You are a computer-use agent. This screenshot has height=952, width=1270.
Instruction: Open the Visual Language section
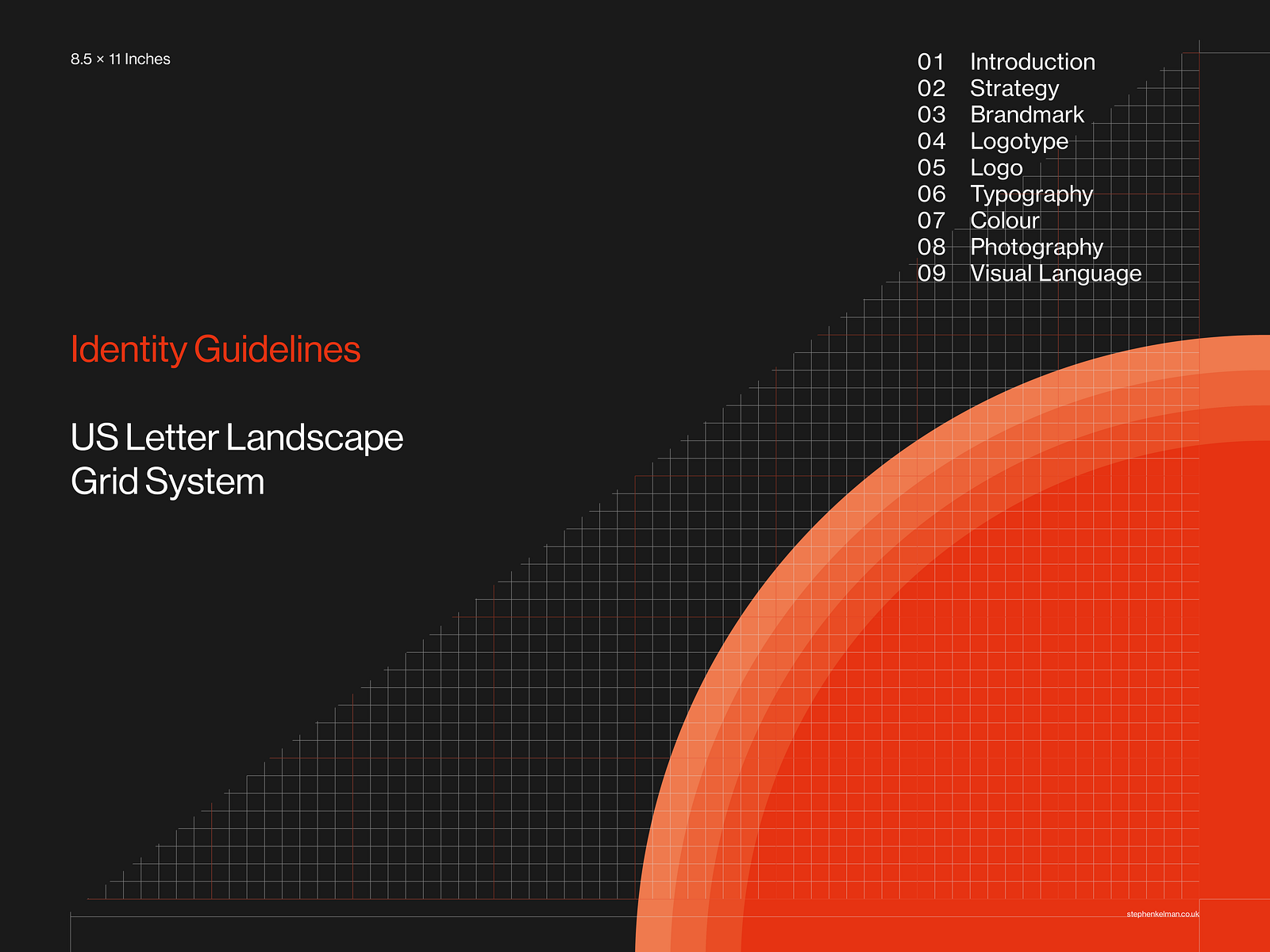tap(1056, 274)
